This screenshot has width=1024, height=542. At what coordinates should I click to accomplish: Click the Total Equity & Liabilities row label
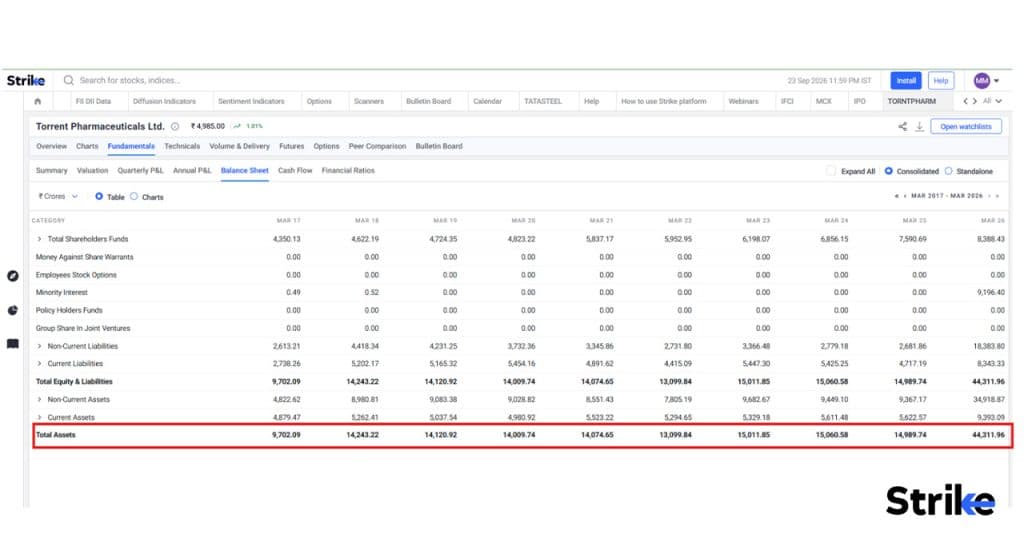(74, 381)
